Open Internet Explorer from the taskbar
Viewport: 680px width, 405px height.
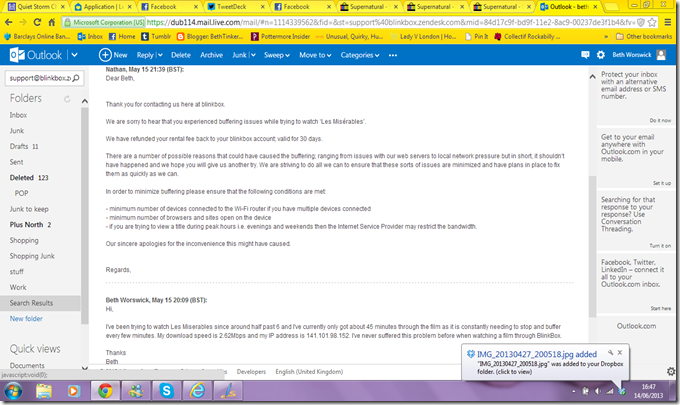point(197,391)
